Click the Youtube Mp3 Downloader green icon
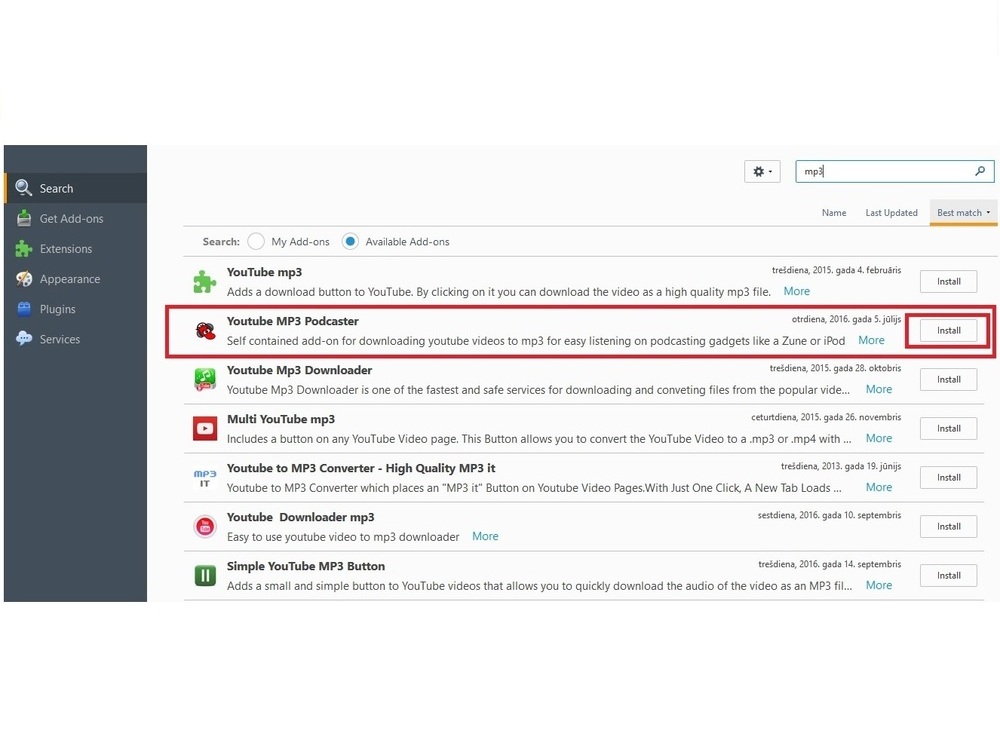The image size is (1000, 750). point(205,379)
